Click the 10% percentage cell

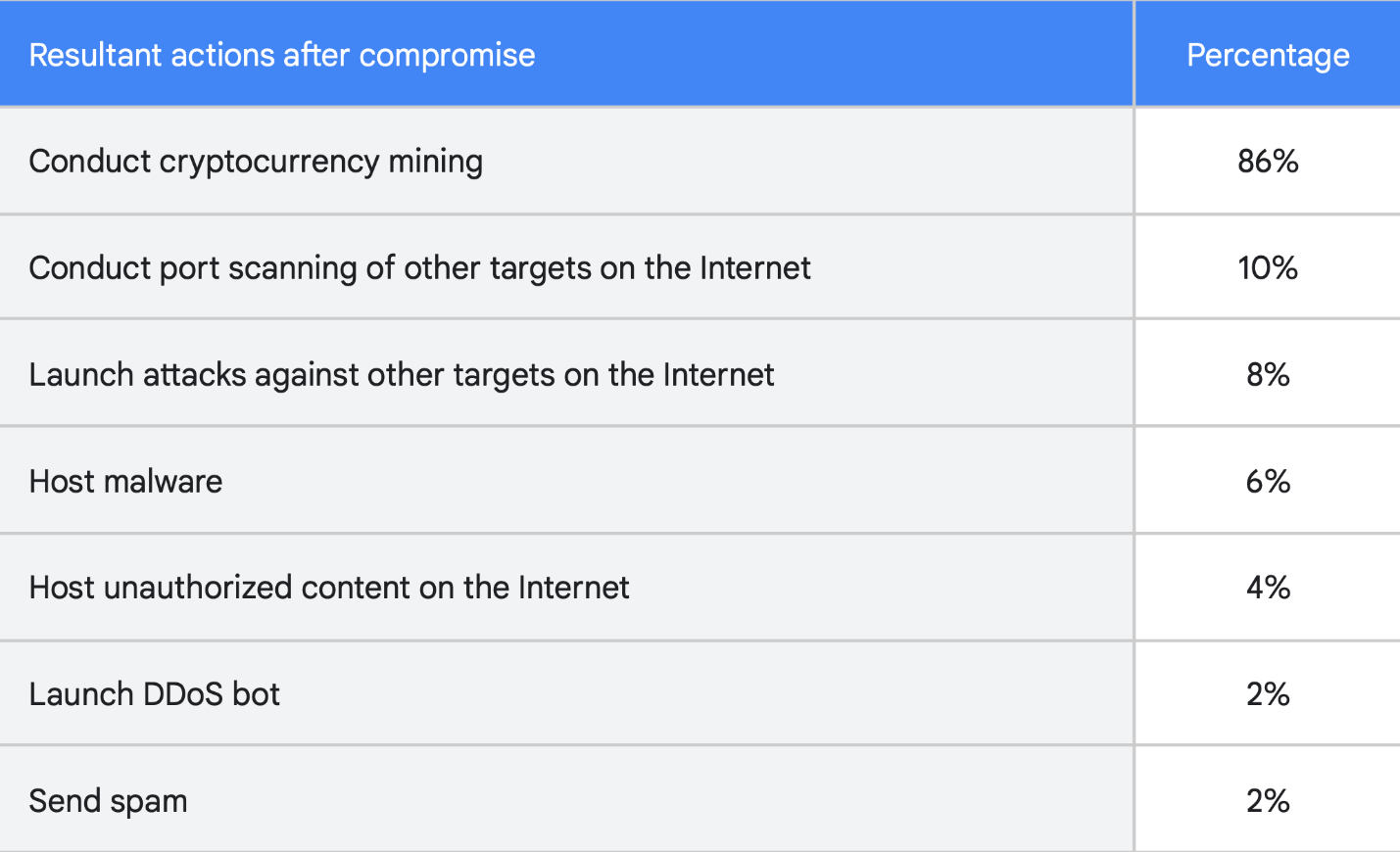[1268, 268]
